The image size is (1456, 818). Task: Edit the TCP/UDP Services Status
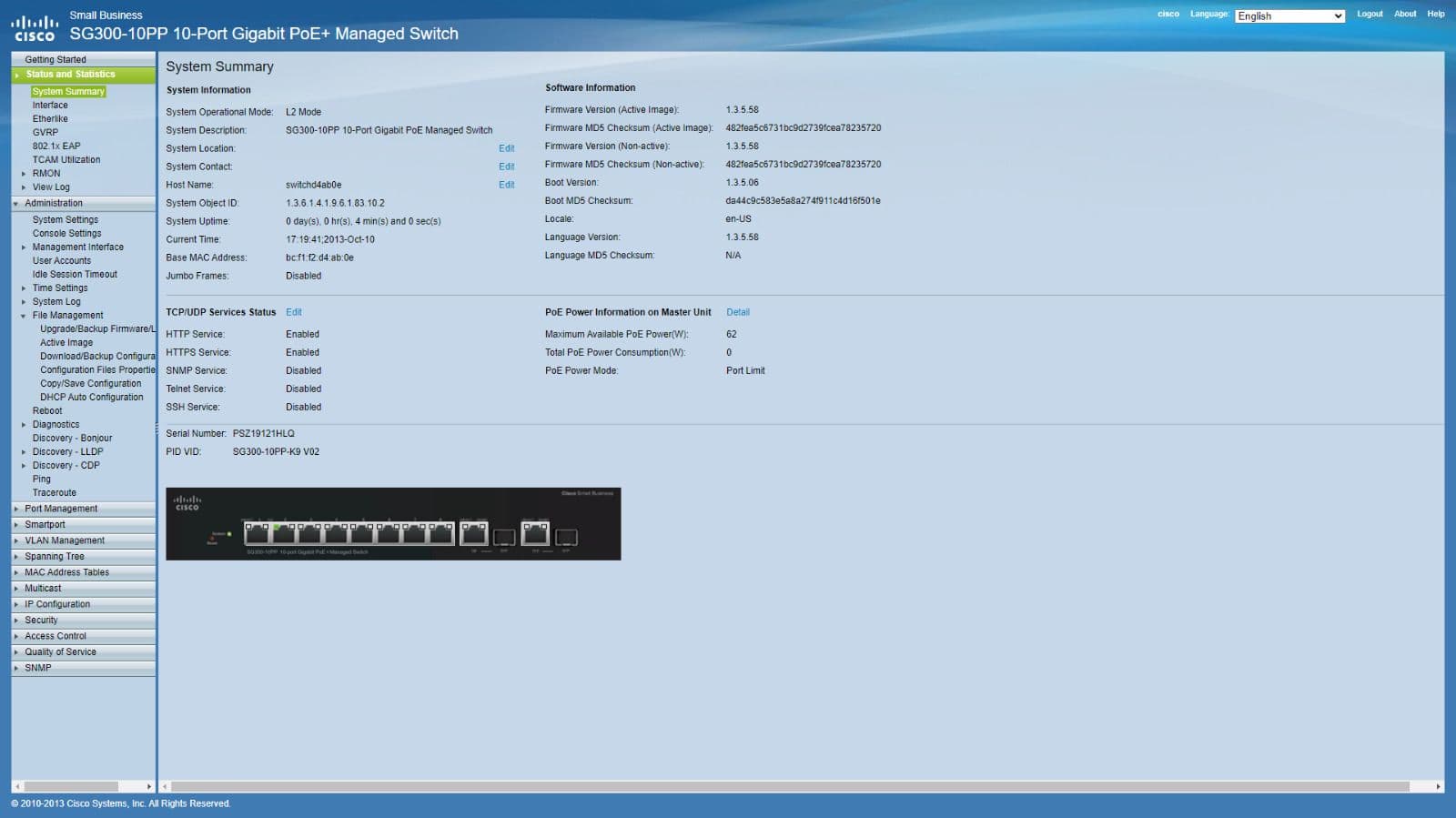point(293,312)
